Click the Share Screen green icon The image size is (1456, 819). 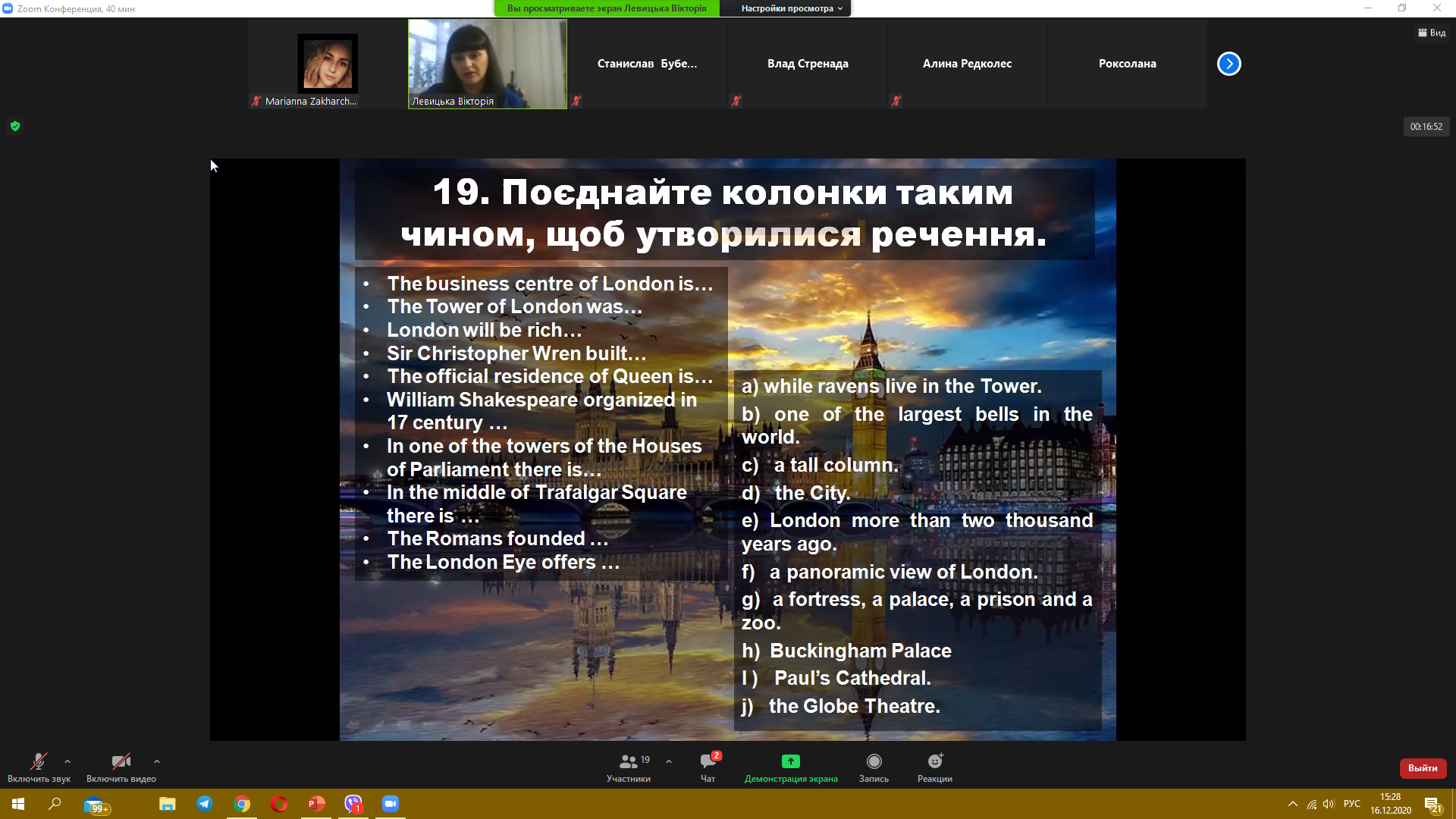(790, 761)
